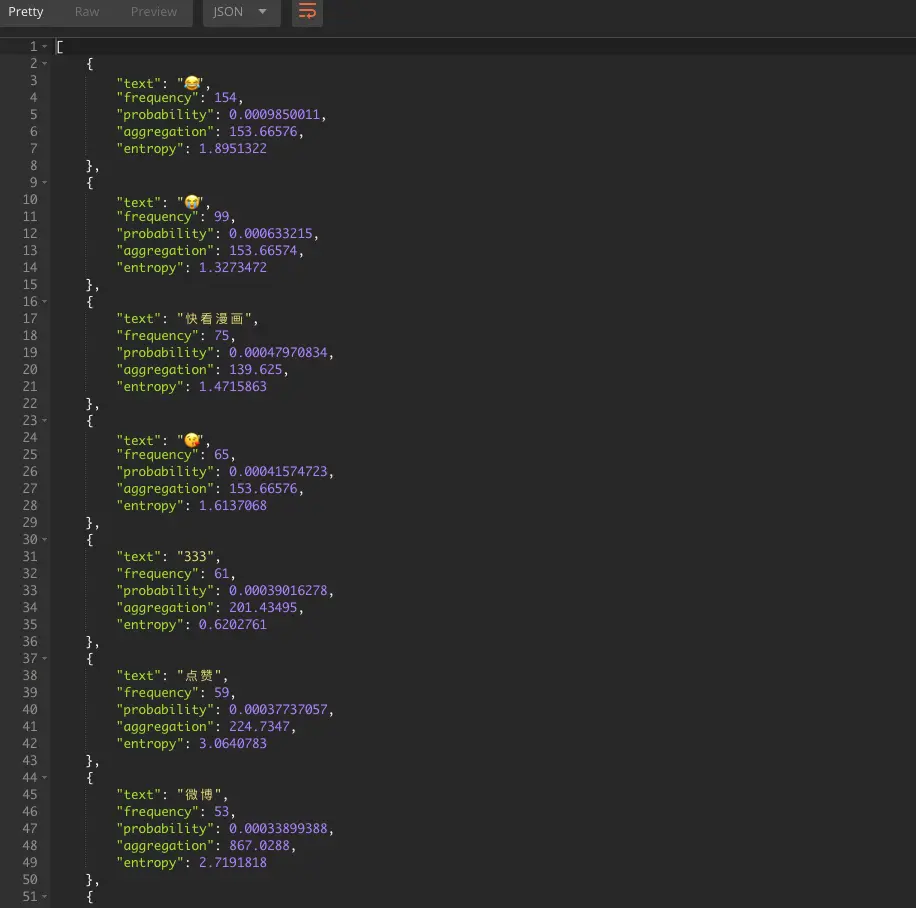The width and height of the screenshot is (916, 908).
Task: Collapse the object starting at line 44
Action: [x=45, y=777]
